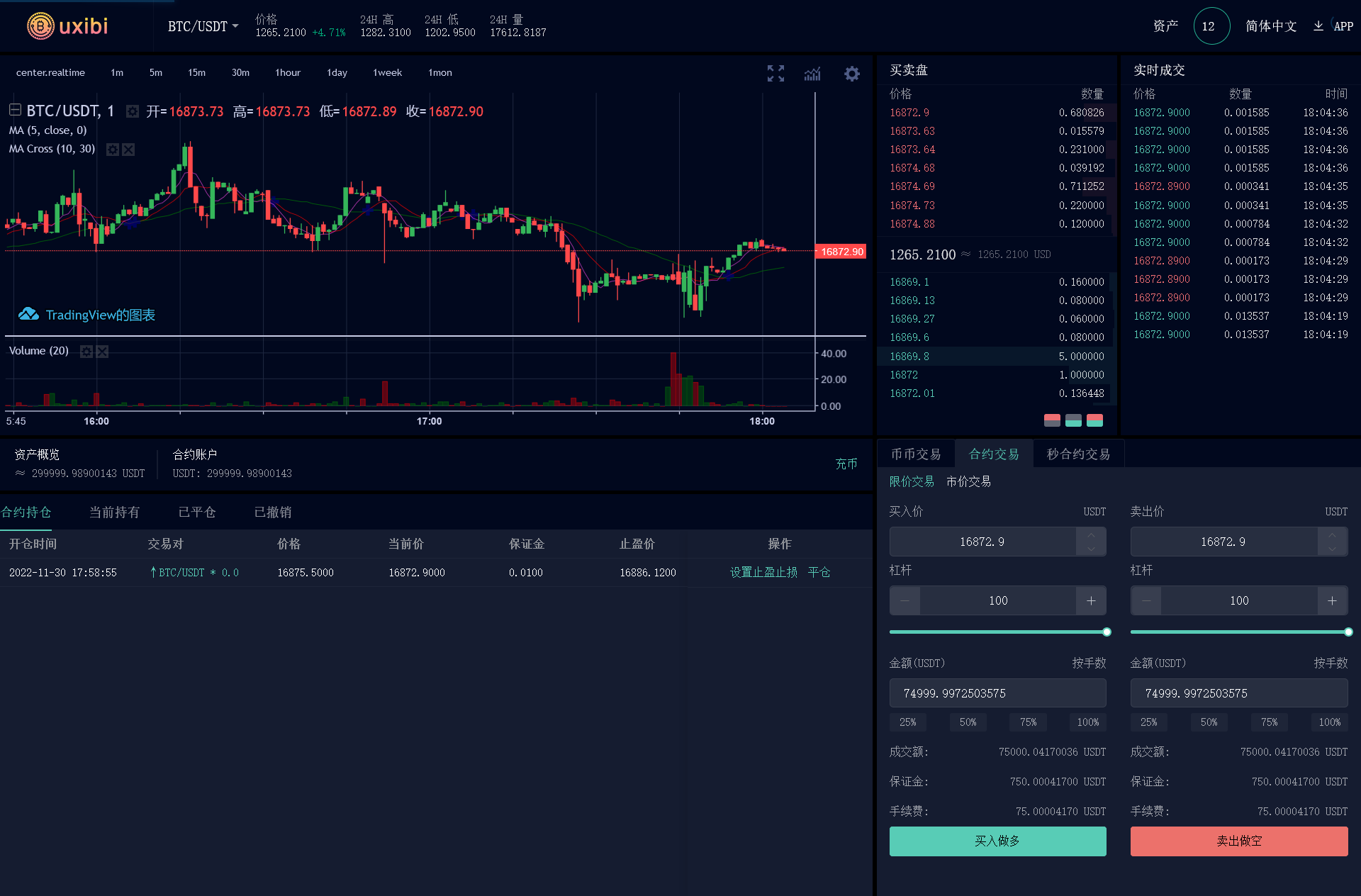Click the APP download icon
Image resolution: width=1361 pixels, height=896 pixels.
(x=1318, y=26)
